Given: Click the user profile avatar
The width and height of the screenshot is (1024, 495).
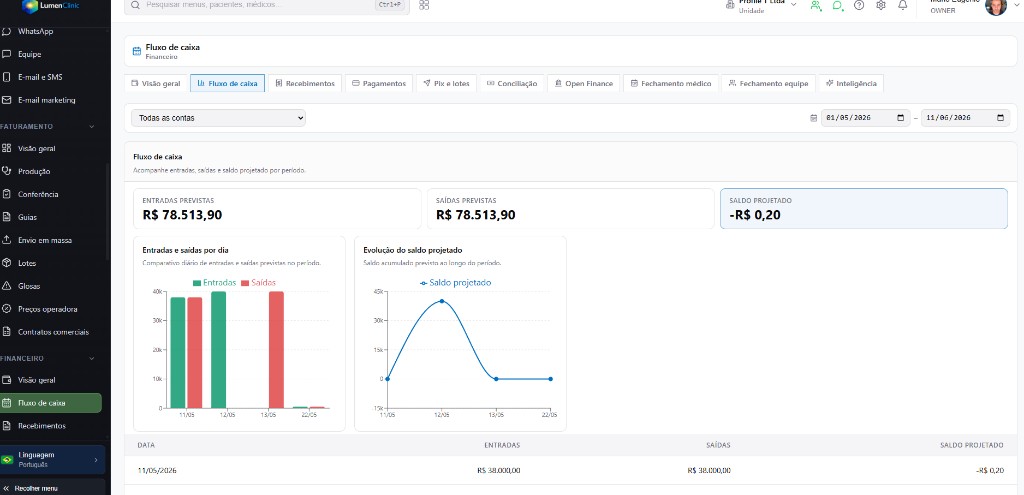Looking at the screenshot, I should click(x=996, y=6).
